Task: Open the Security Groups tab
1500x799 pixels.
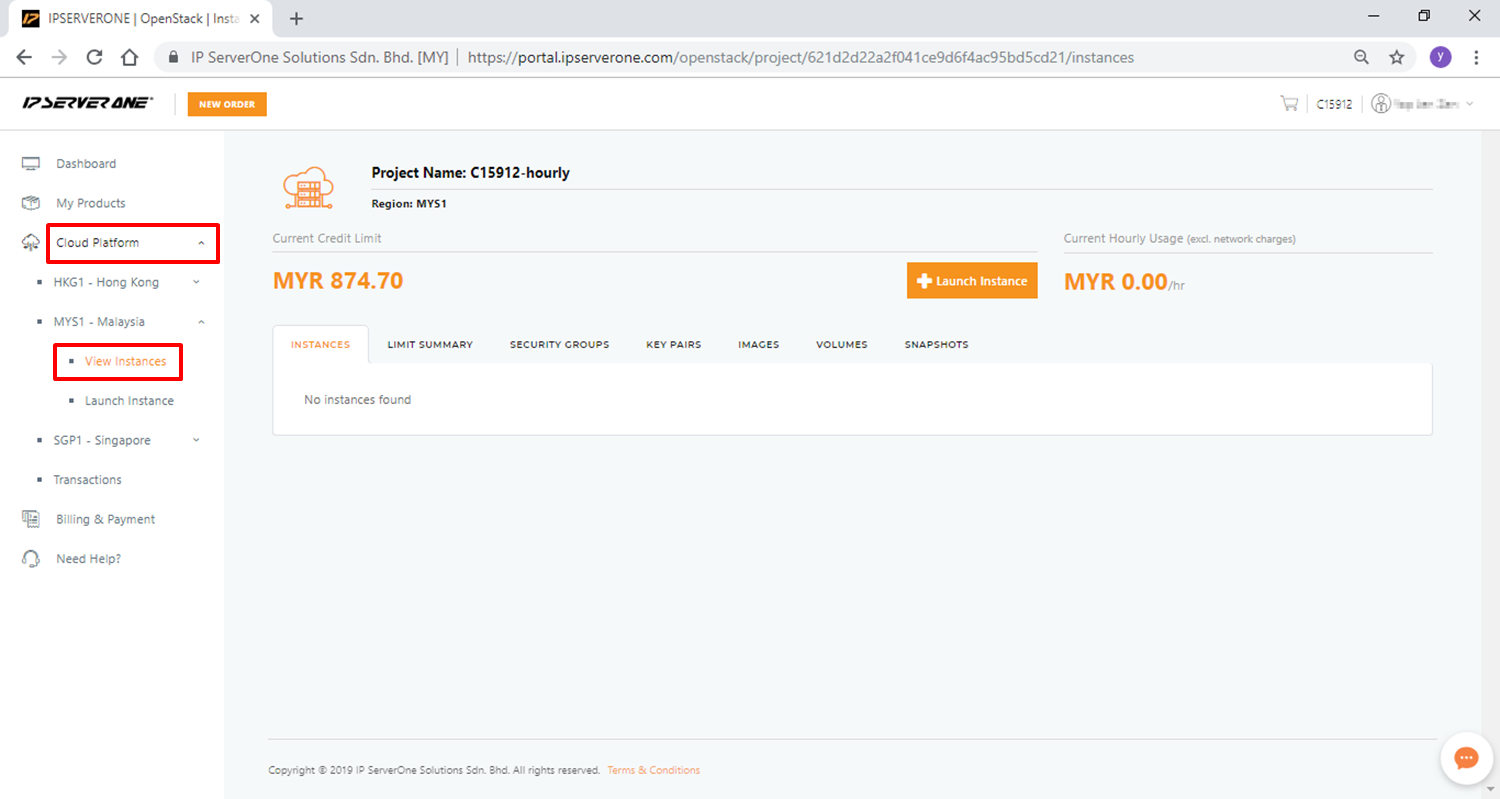Action: coord(559,344)
